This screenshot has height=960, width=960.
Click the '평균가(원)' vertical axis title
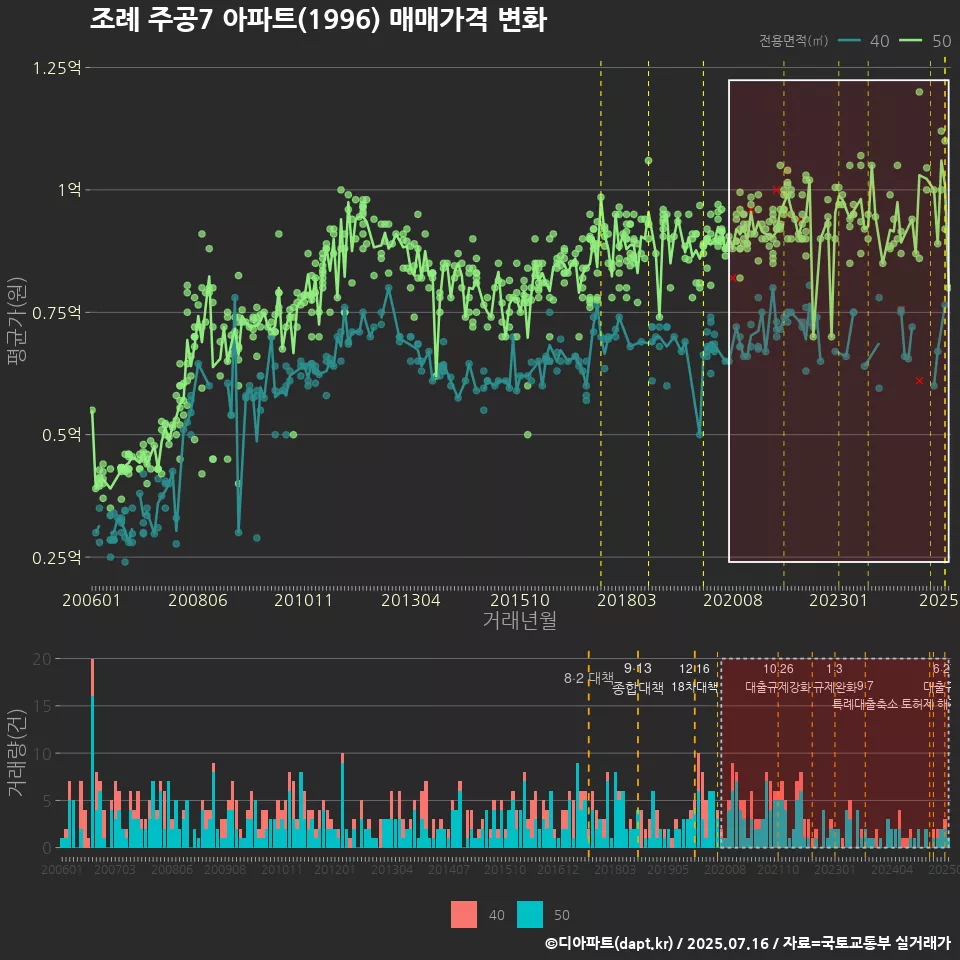[17, 321]
